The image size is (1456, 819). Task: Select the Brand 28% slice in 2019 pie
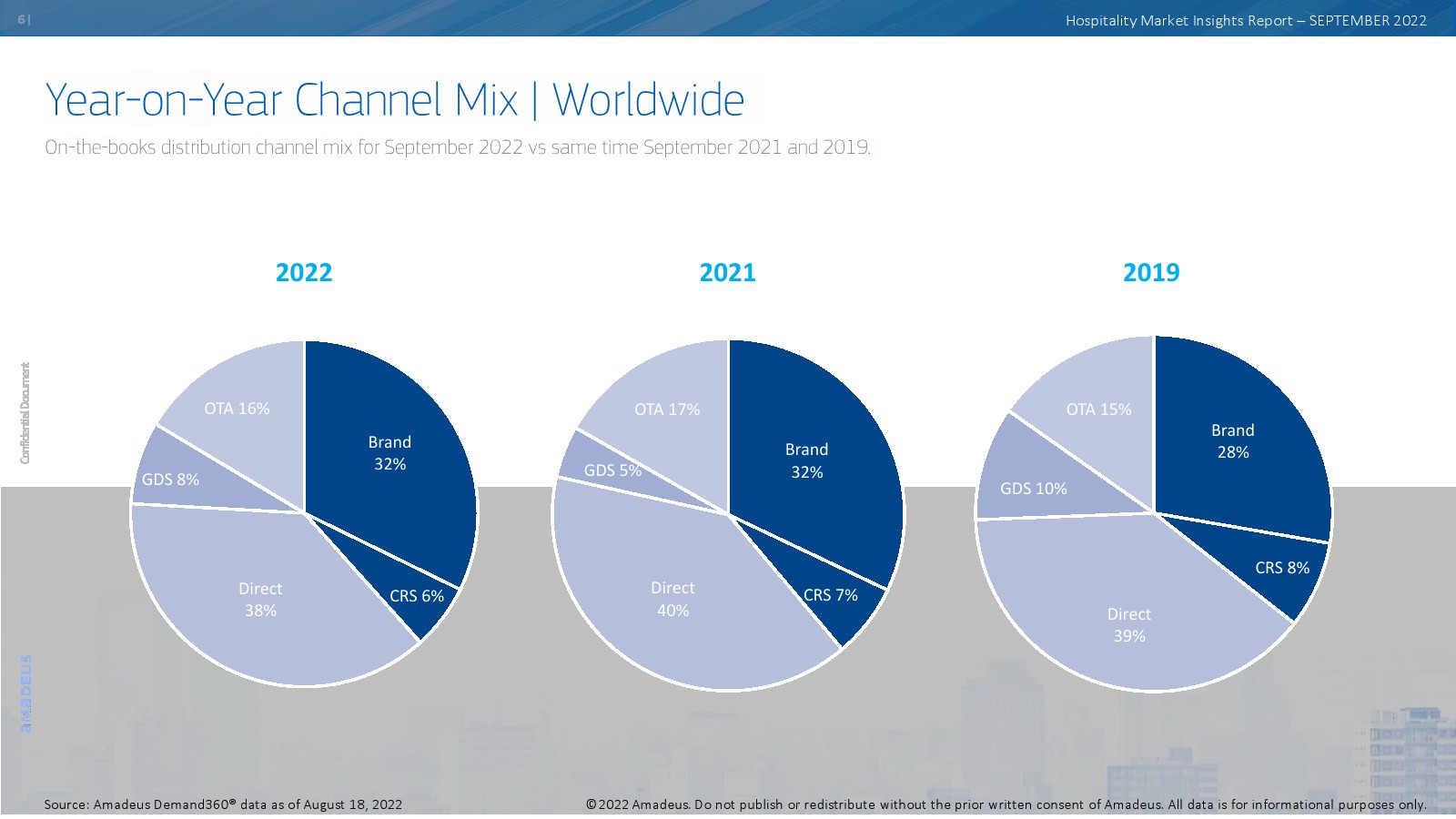tap(1232, 440)
